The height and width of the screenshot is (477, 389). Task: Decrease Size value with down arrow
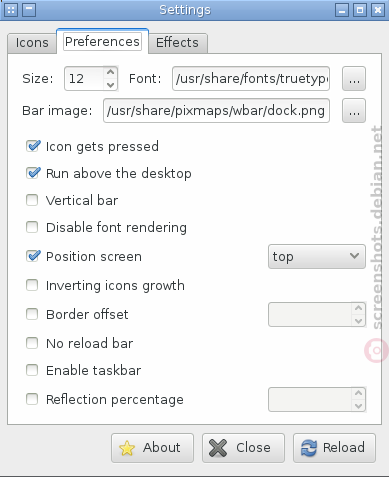[x=110, y=85]
